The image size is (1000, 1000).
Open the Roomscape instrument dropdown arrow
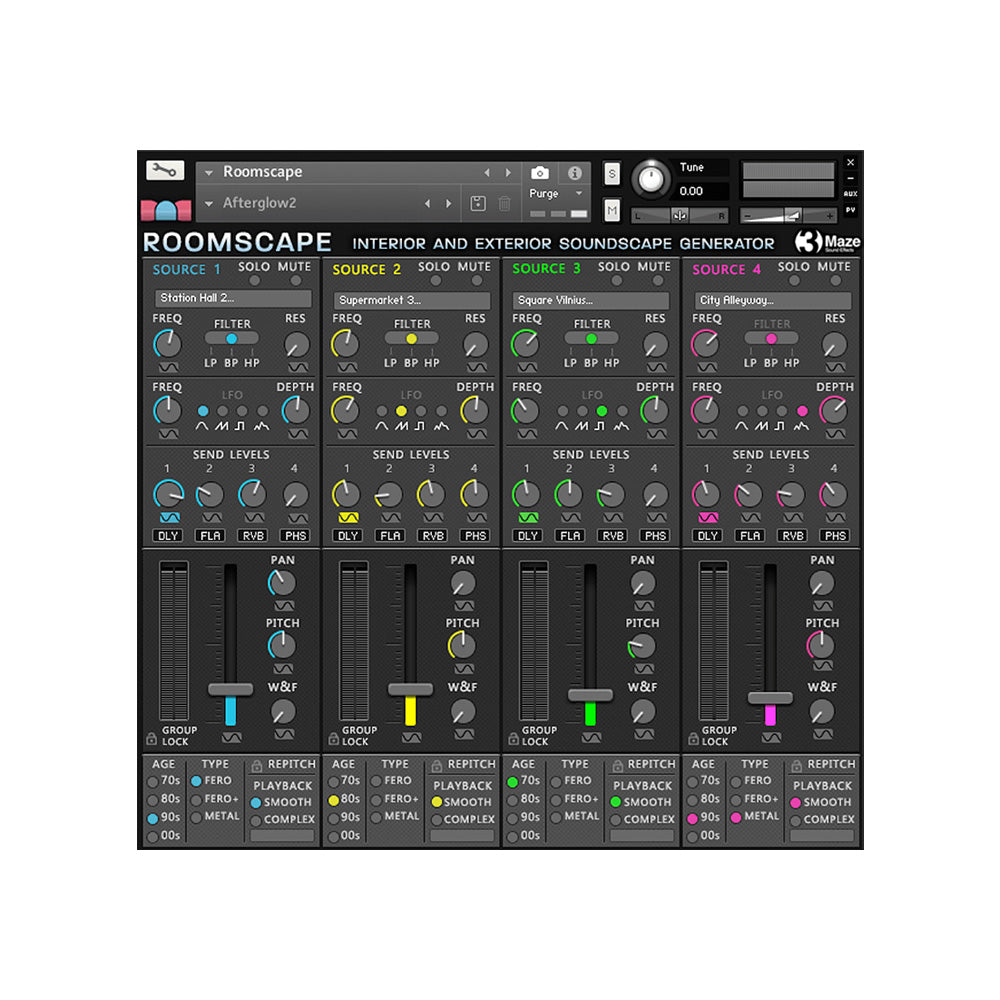pyautogui.click(x=209, y=173)
